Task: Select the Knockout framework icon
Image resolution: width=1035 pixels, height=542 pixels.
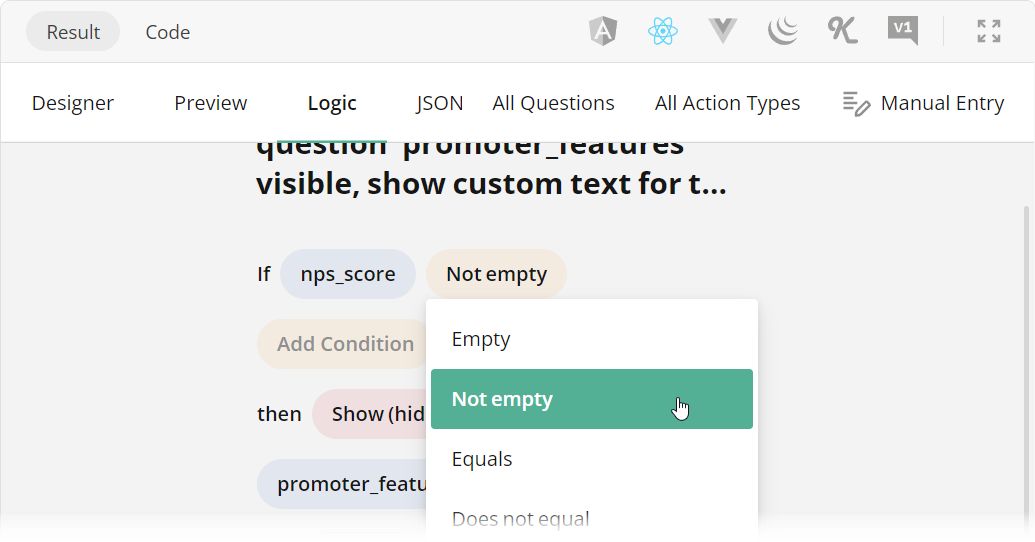Action: [x=843, y=31]
